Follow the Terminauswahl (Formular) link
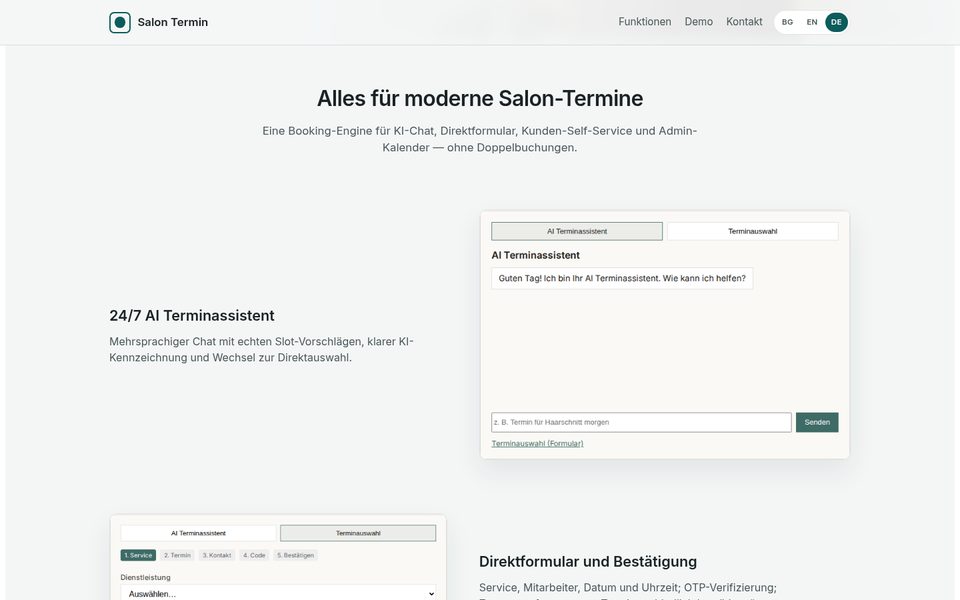960x600 pixels. 537,444
